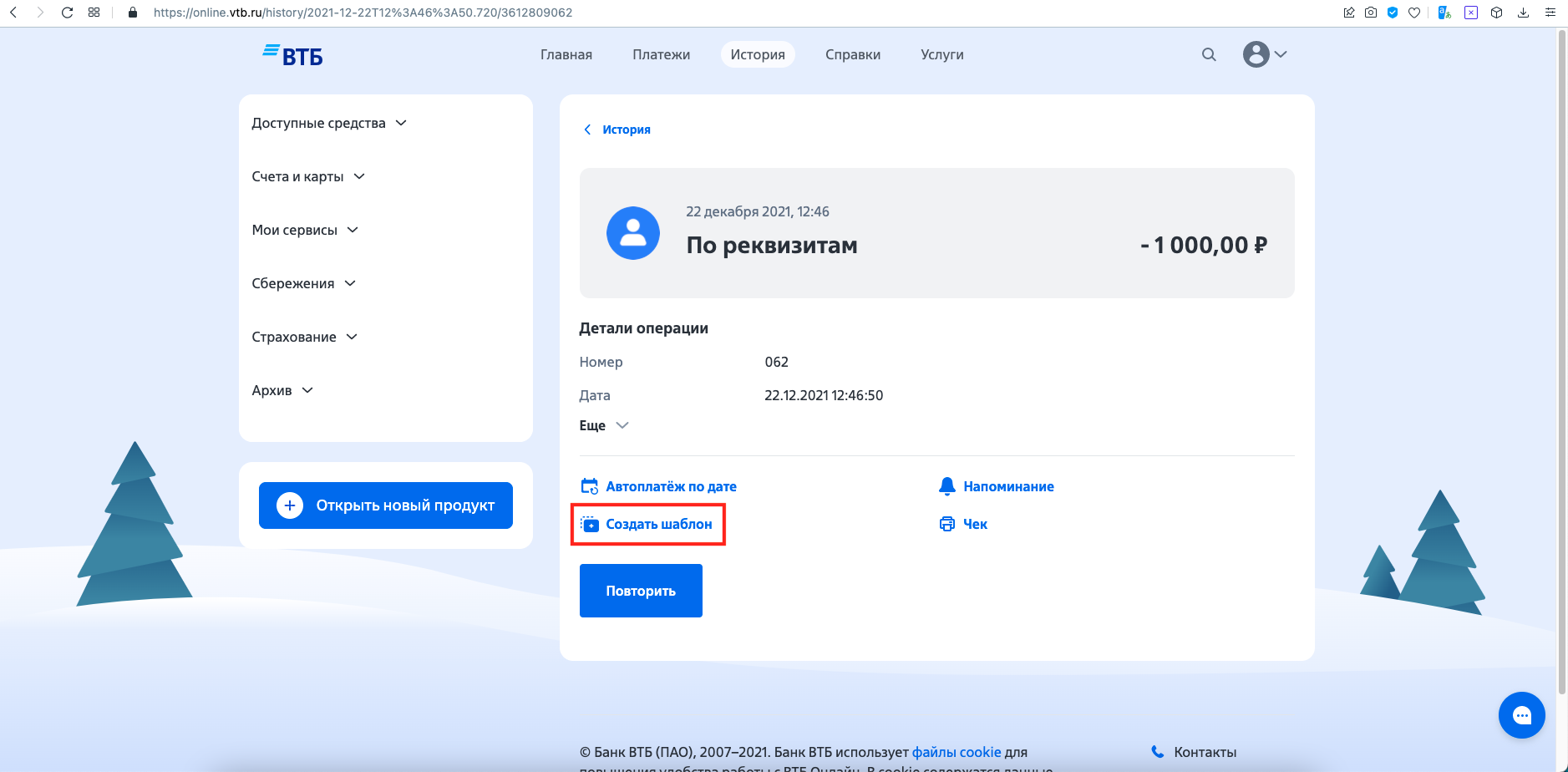Open the Справки menu item
Viewport: 1568px width, 772px height.
[x=853, y=54]
